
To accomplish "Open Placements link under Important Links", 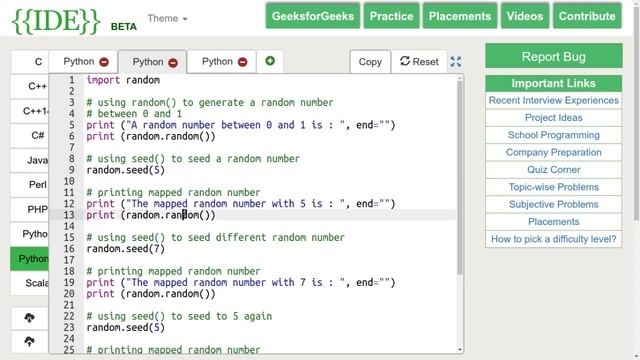I will click(554, 222).
